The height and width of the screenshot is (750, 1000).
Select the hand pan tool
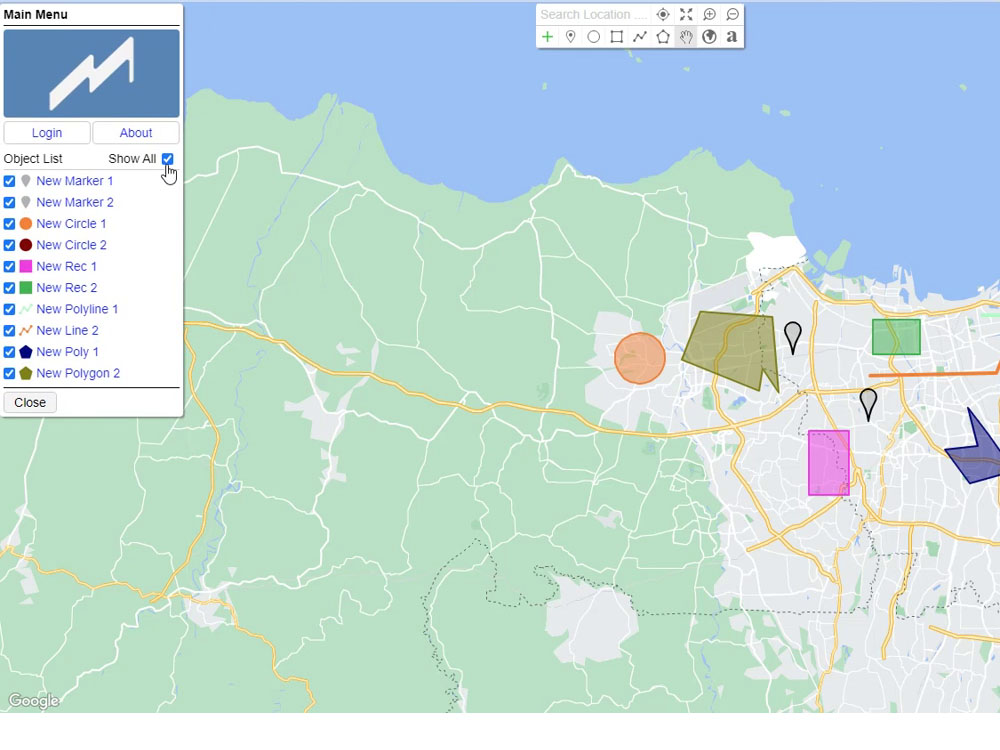(686, 37)
